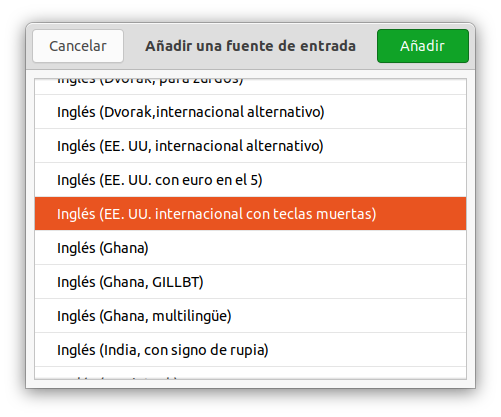
Task: Pick Inglés (Ghana, GILLBT) from the list
Action: 250,282
